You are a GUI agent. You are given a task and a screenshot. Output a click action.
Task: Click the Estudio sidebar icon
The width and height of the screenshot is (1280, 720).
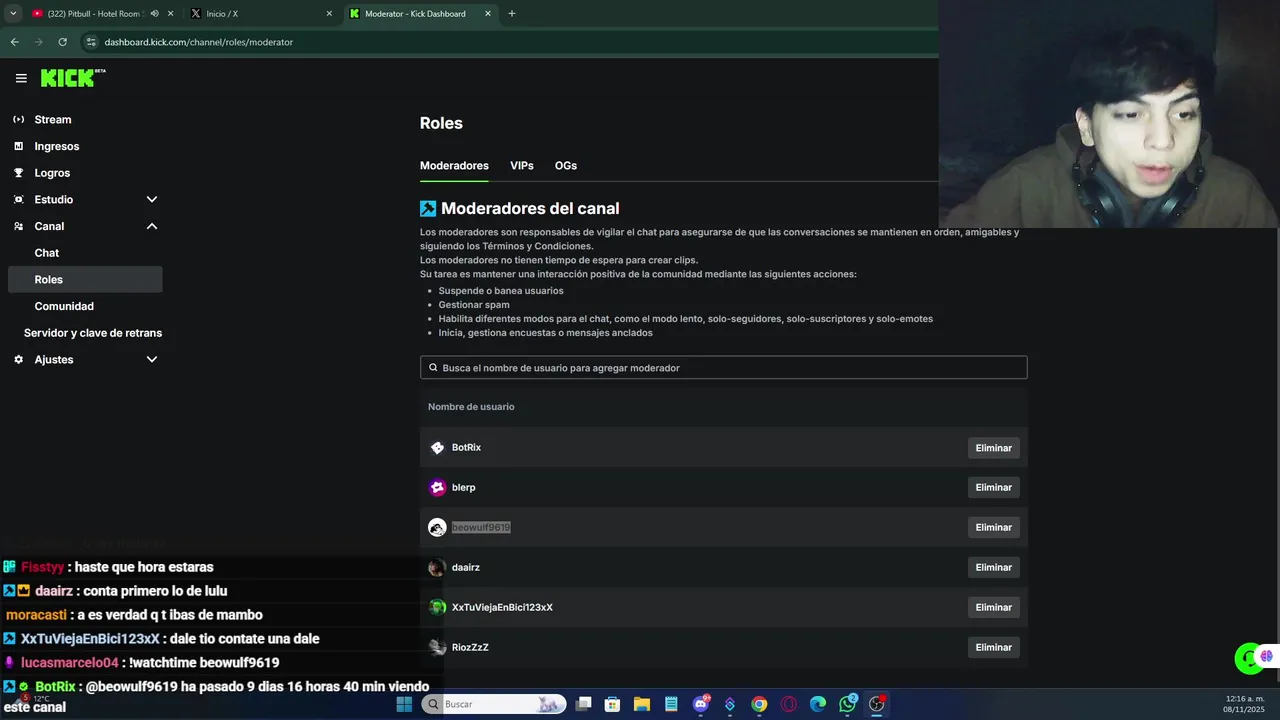click(x=18, y=199)
